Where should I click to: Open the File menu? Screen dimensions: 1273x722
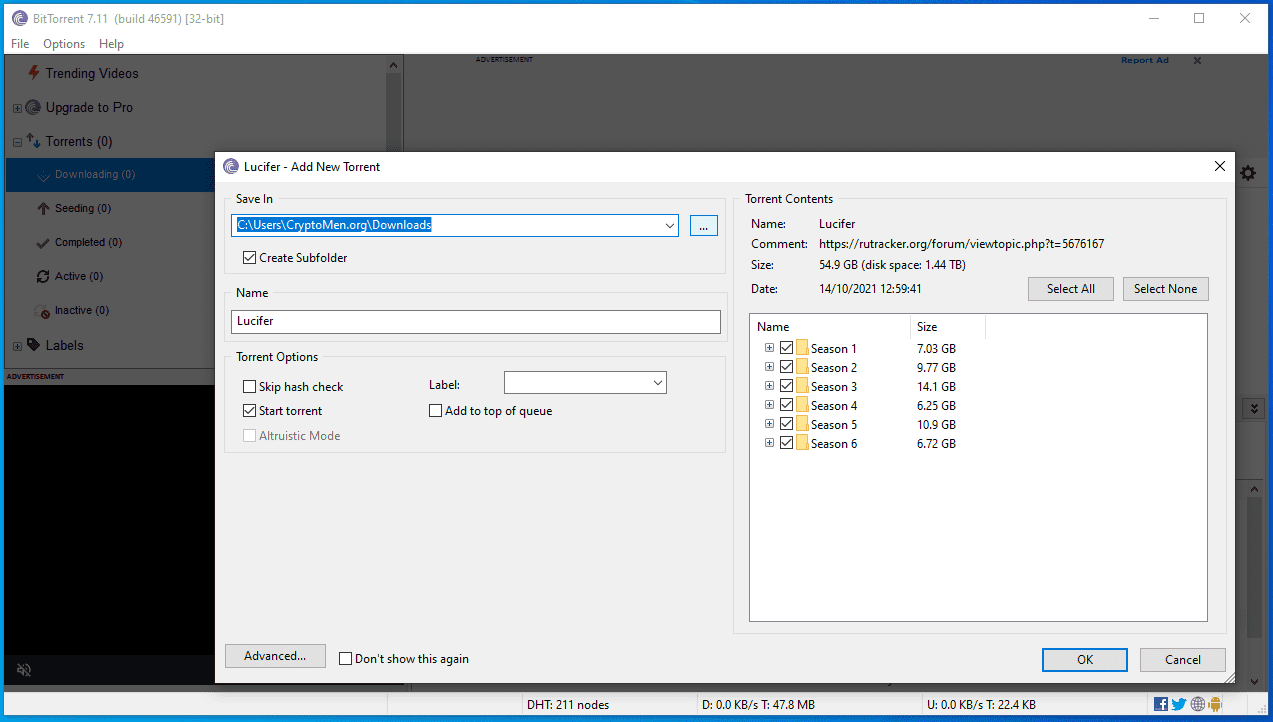pos(20,43)
